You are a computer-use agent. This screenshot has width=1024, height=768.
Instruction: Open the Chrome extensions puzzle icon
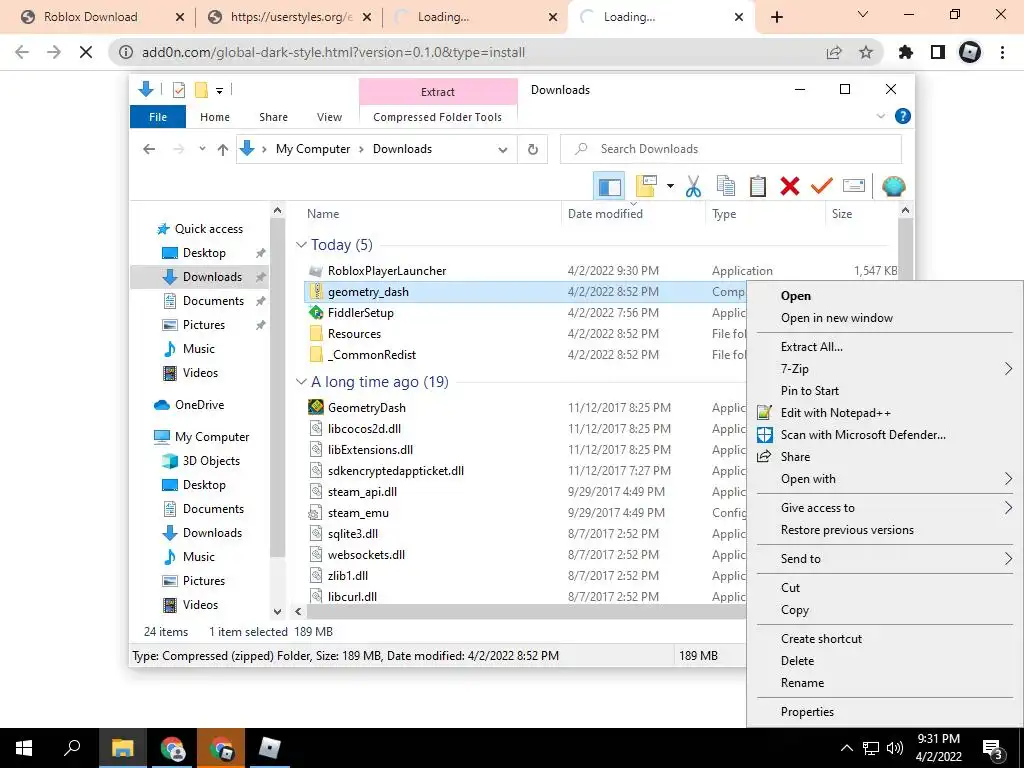coord(906,52)
